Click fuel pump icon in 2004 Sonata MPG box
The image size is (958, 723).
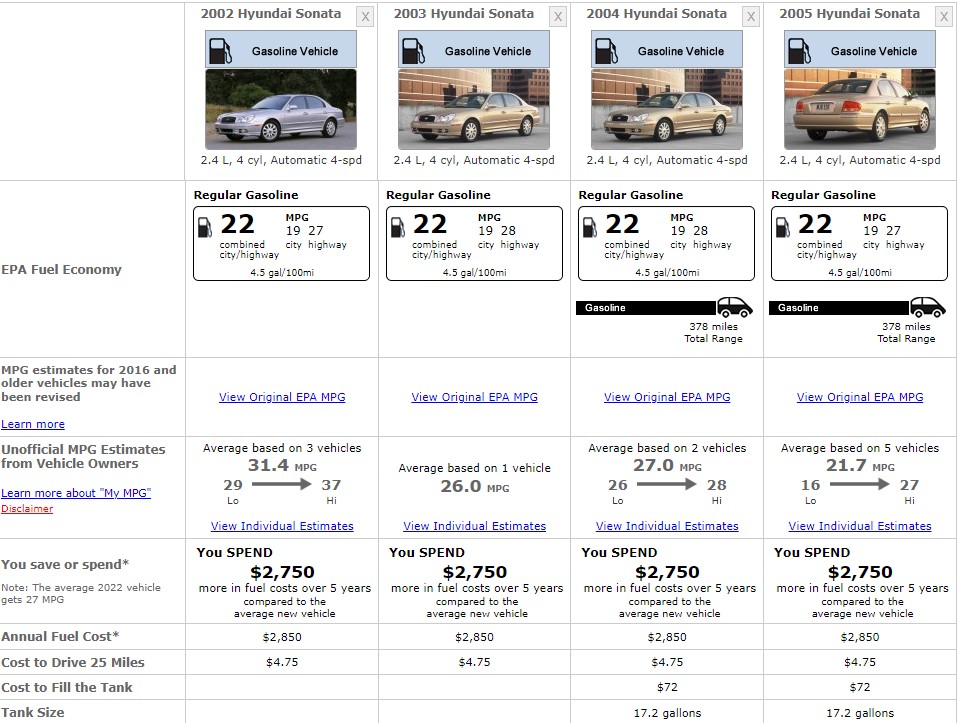590,227
